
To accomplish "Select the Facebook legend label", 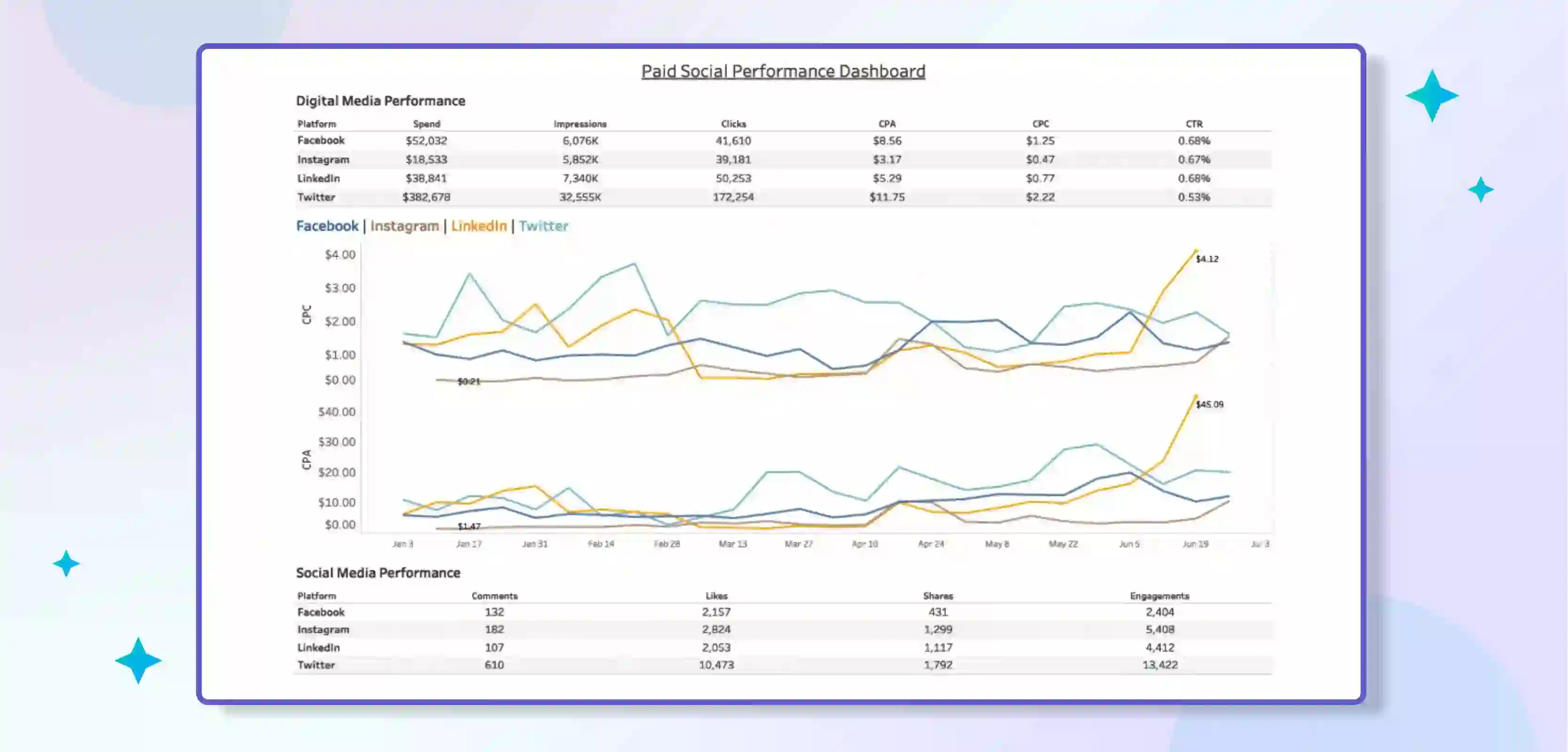I will 327,226.
